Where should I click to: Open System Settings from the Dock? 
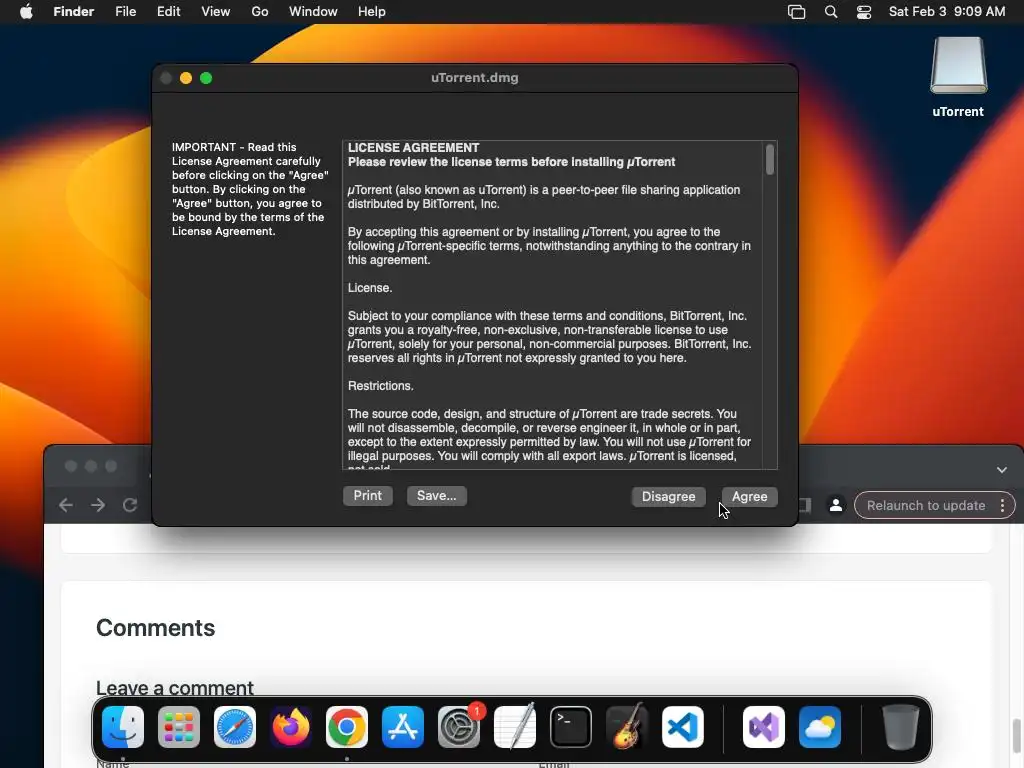(x=459, y=727)
